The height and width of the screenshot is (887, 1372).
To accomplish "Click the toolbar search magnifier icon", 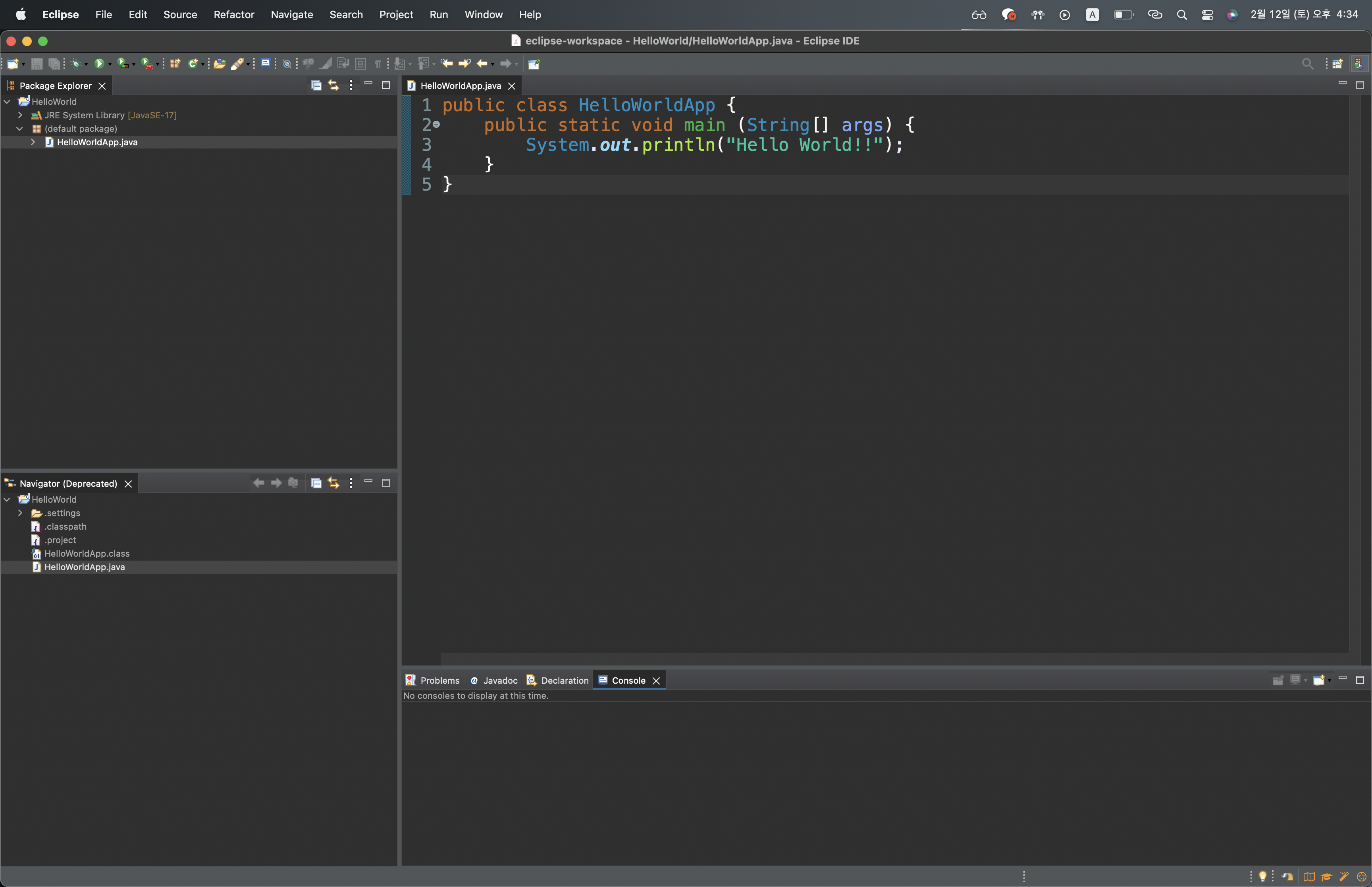I will click(x=1307, y=64).
